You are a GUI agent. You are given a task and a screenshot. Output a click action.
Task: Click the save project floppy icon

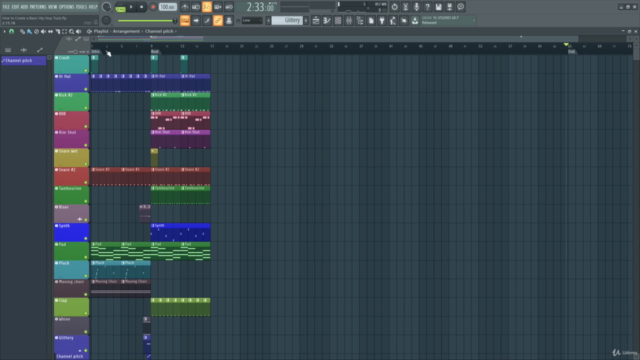coord(438,7)
